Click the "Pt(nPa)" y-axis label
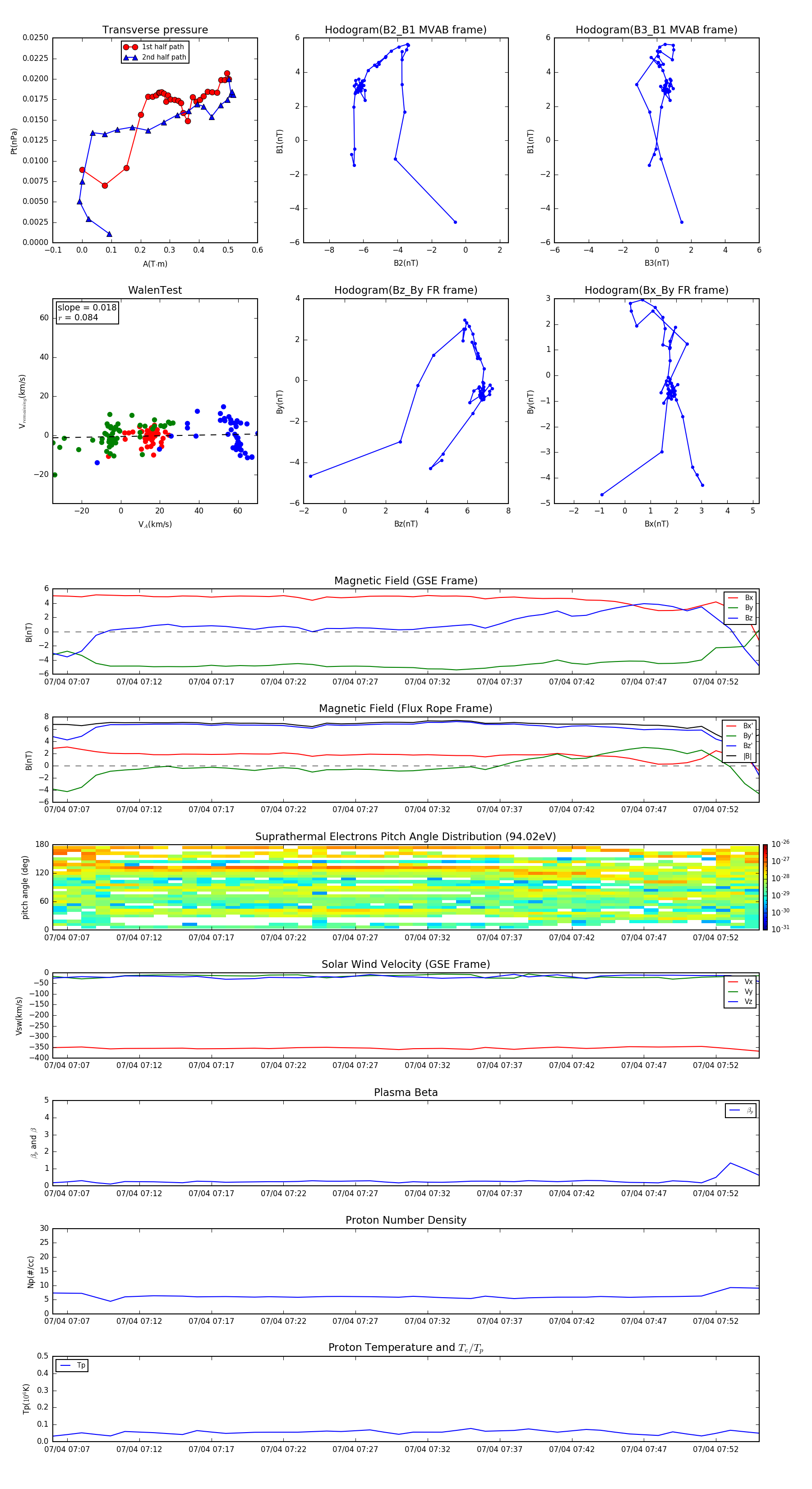The image size is (812, 1489). (14, 141)
